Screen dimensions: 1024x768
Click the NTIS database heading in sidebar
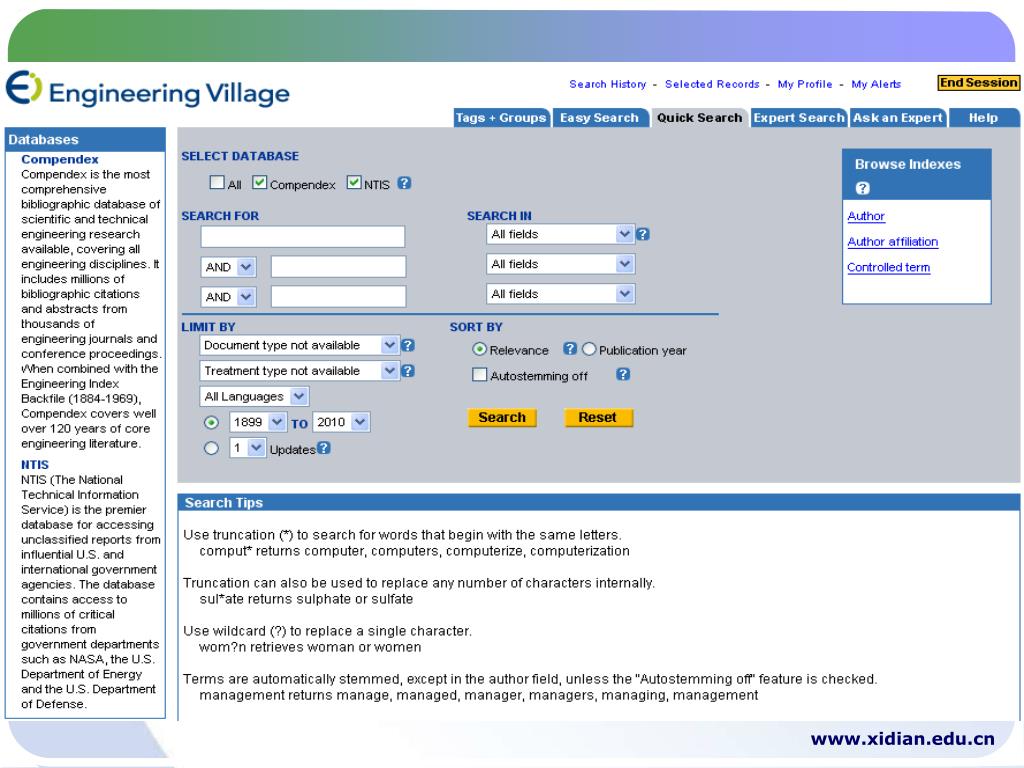pos(35,465)
